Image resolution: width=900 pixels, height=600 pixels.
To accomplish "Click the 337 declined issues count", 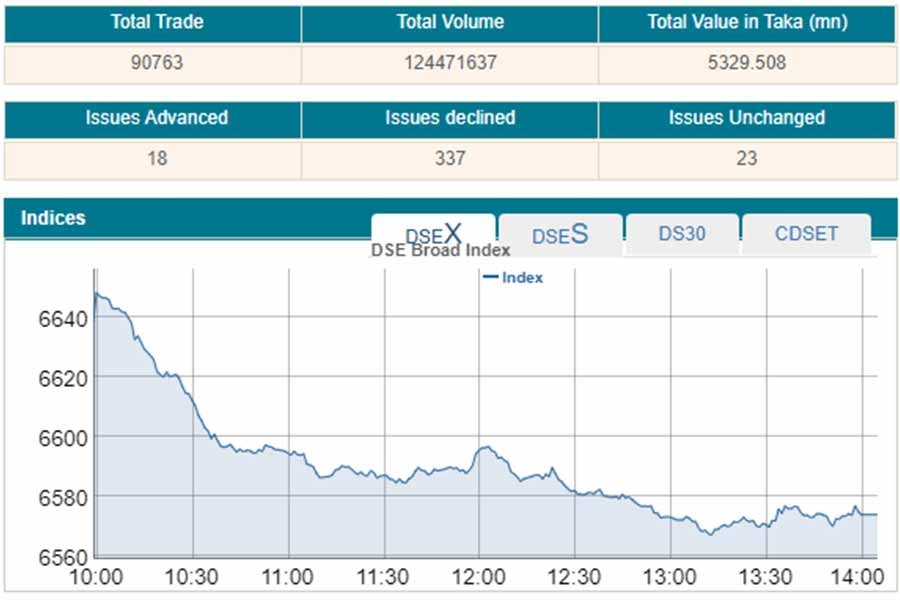I will [450, 158].
